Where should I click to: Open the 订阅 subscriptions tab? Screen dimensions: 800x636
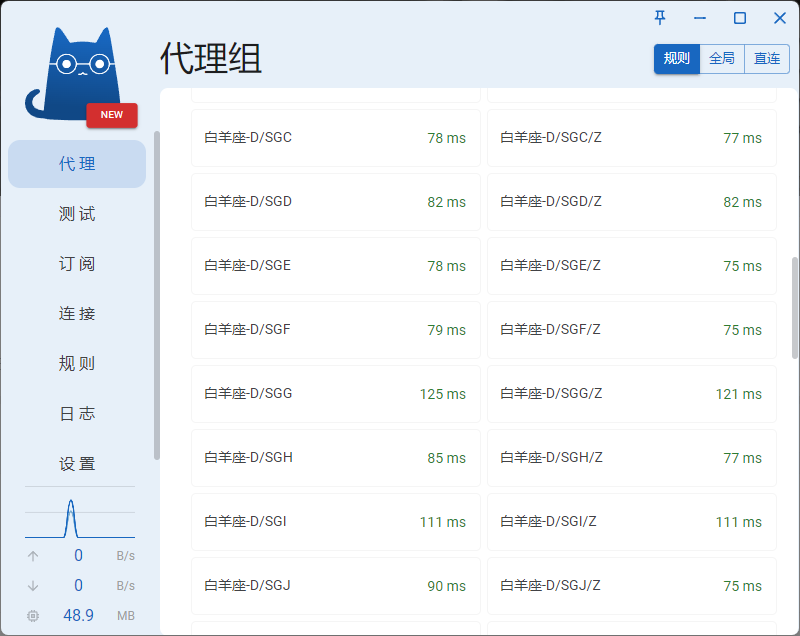(x=77, y=264)
